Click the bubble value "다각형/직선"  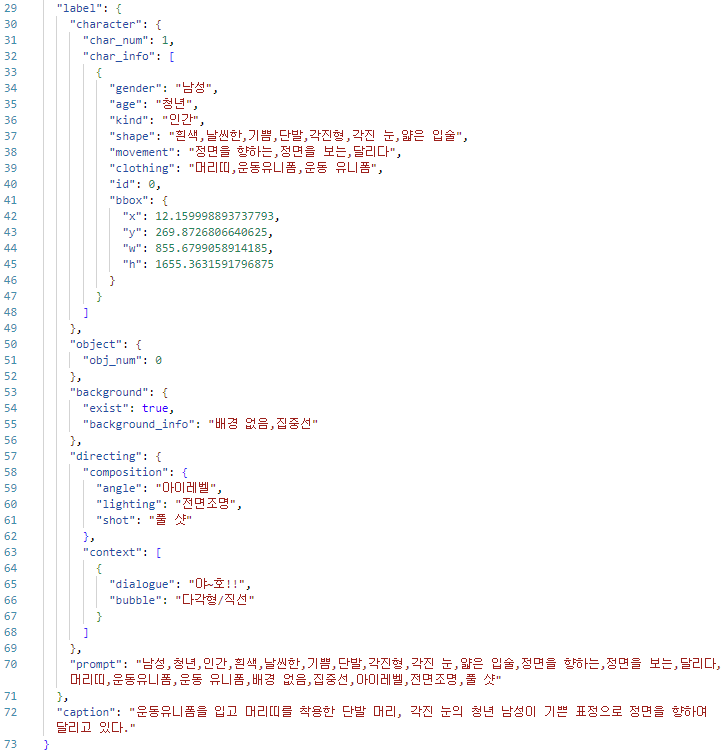point(215,599)
